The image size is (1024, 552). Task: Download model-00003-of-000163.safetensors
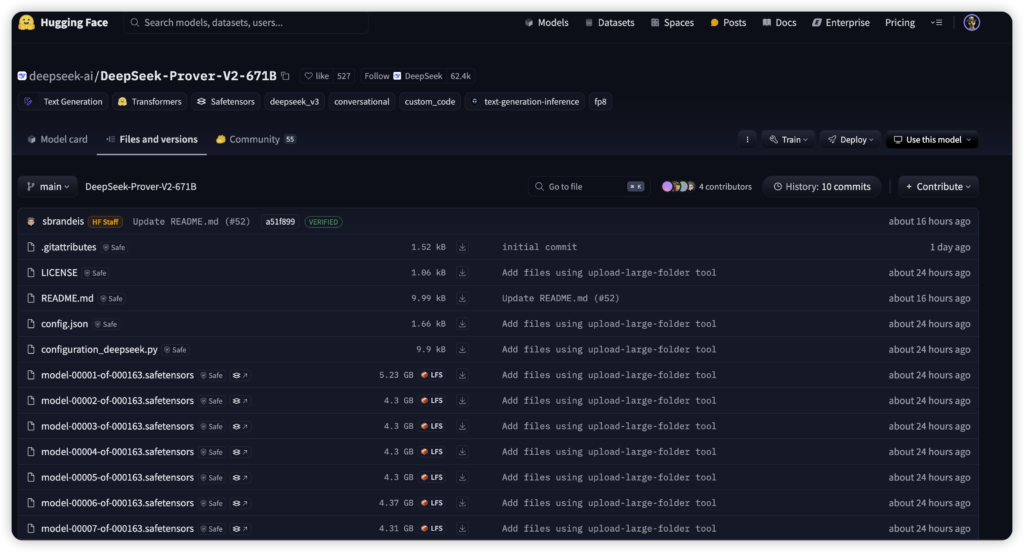[x=462, y=426]
